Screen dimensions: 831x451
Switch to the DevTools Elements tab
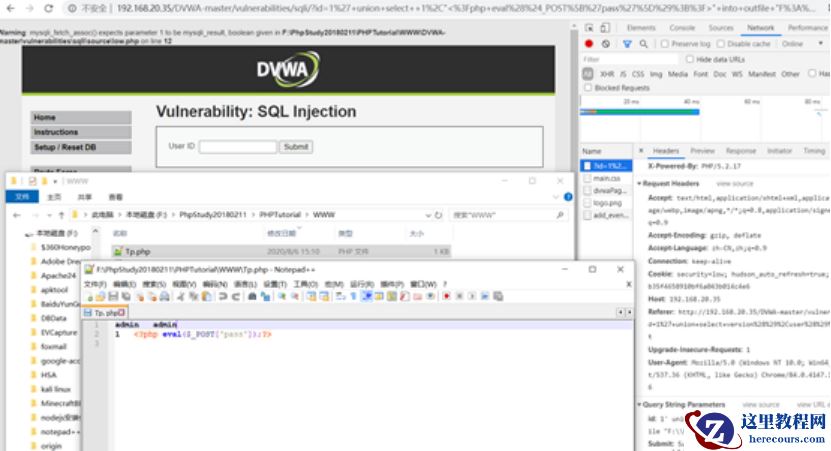[641, 28]
